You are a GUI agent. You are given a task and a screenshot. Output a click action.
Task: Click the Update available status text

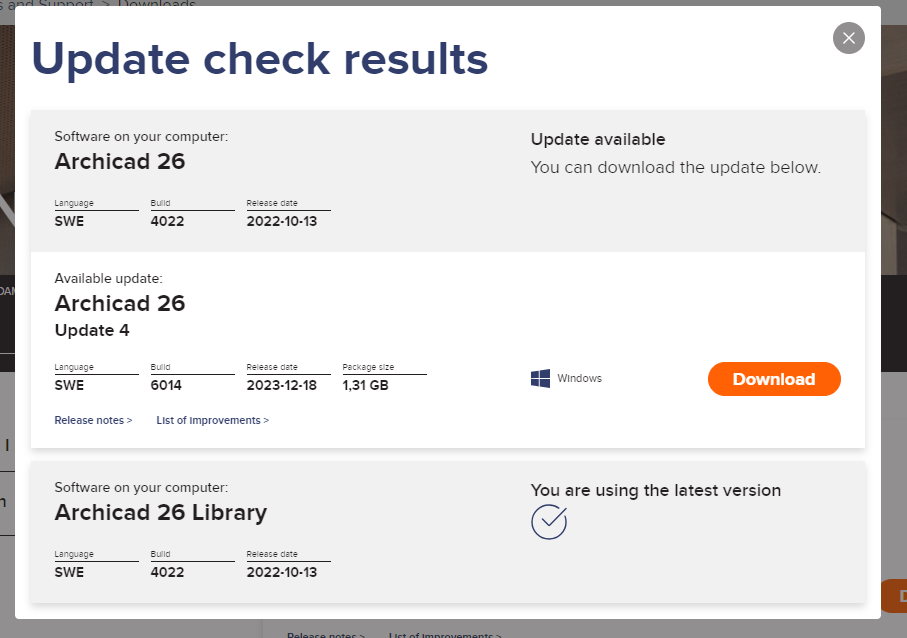tap(597, 139)
